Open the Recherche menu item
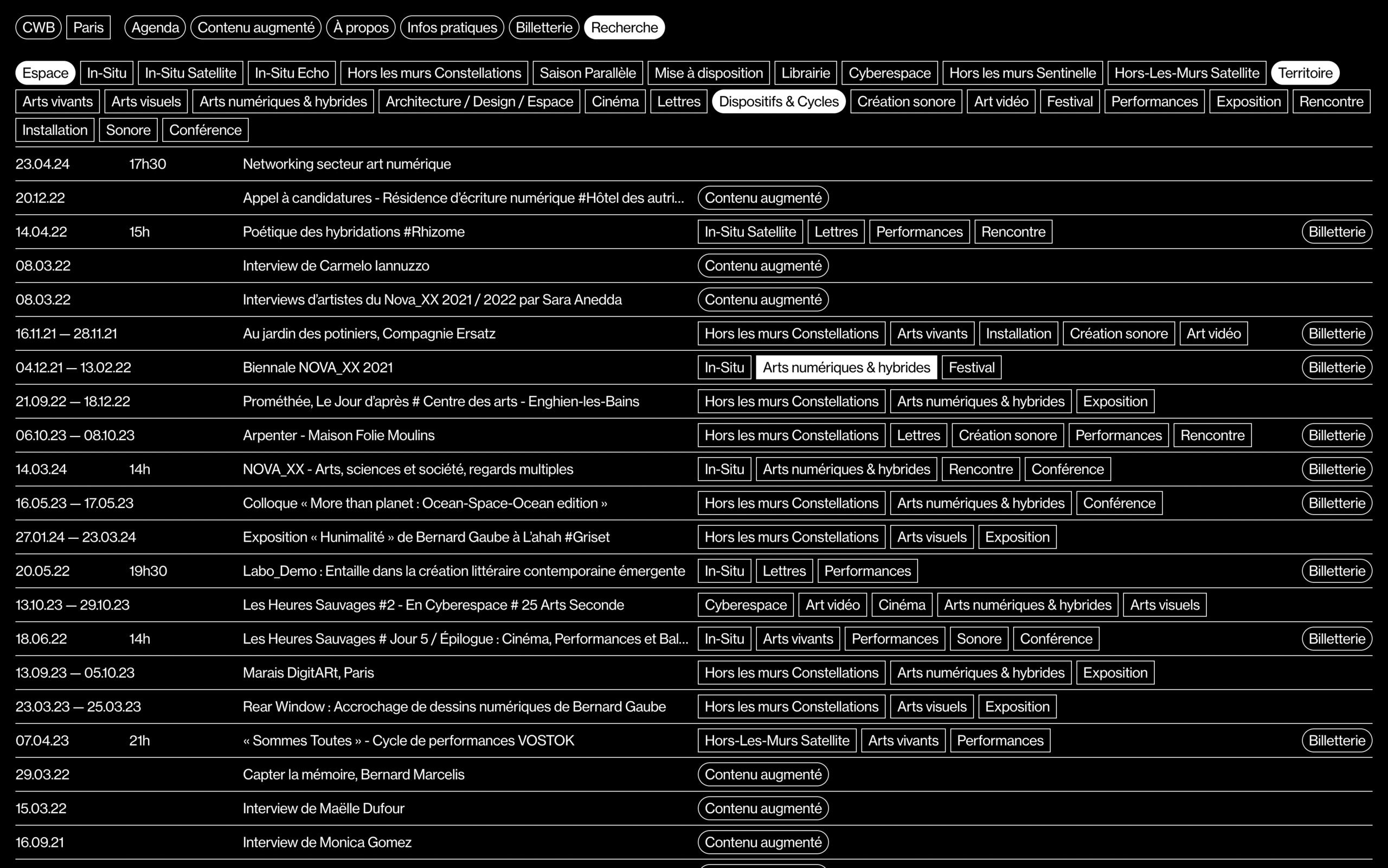This screenshot has height=868, width=1388. point(624,28)
